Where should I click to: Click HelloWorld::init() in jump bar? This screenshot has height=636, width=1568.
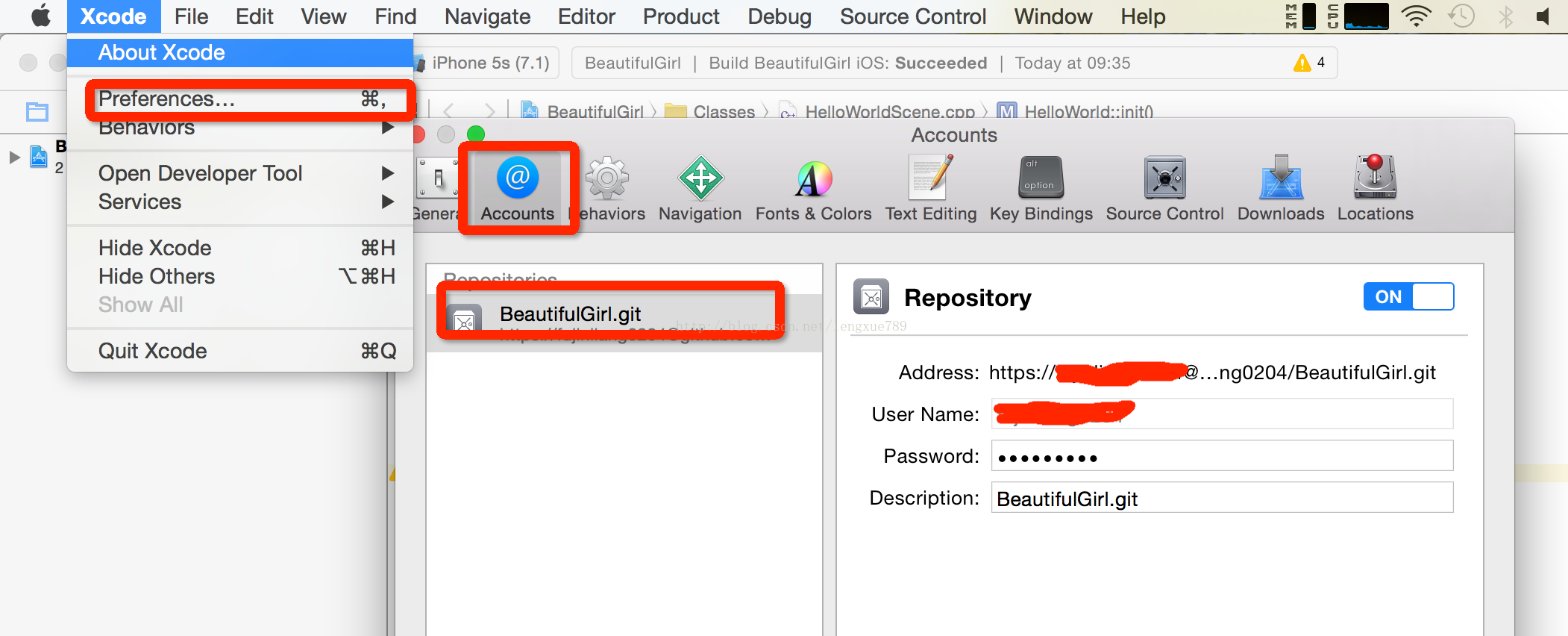click(x=1075, y=111)
